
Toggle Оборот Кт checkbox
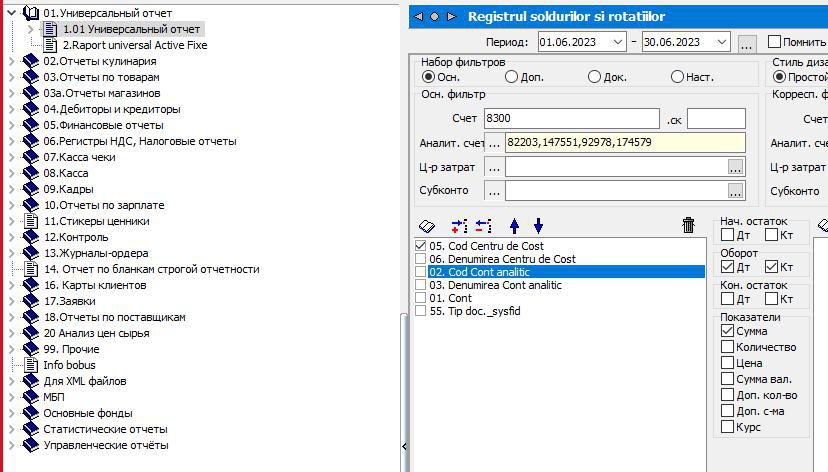[x=771, y=267]
